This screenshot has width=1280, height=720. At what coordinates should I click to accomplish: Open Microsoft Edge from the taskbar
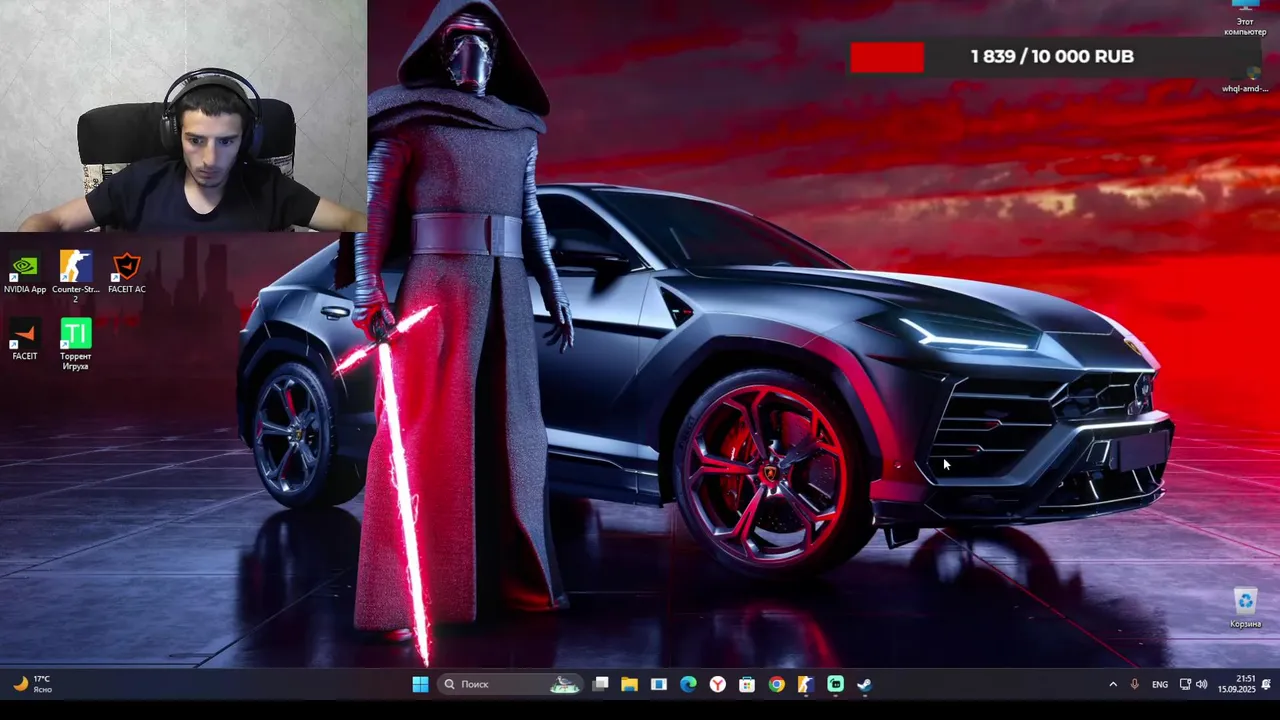688,684
